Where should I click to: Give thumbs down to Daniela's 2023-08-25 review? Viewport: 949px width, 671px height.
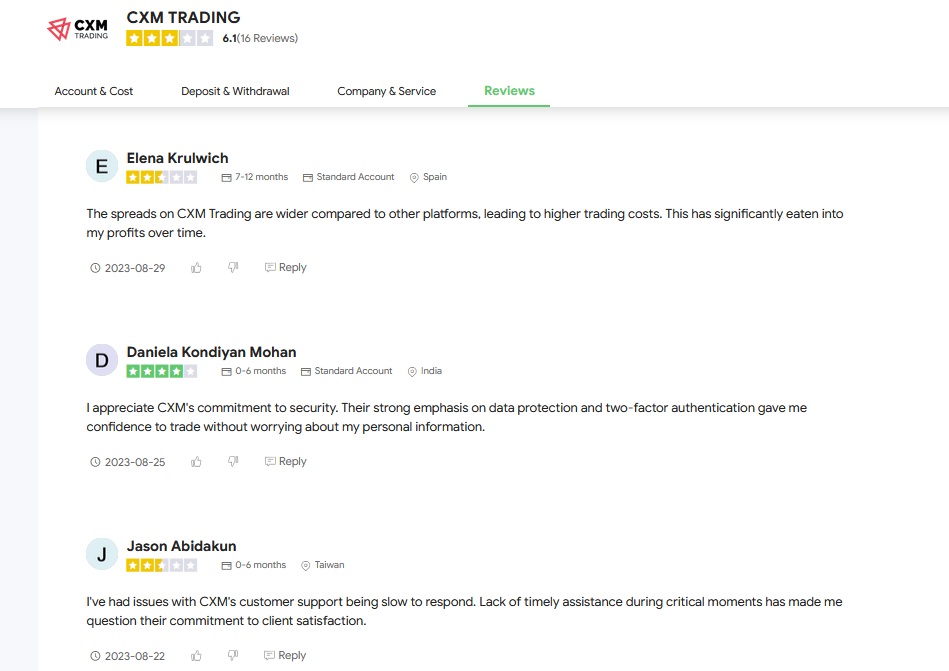[x=233, y=462]
